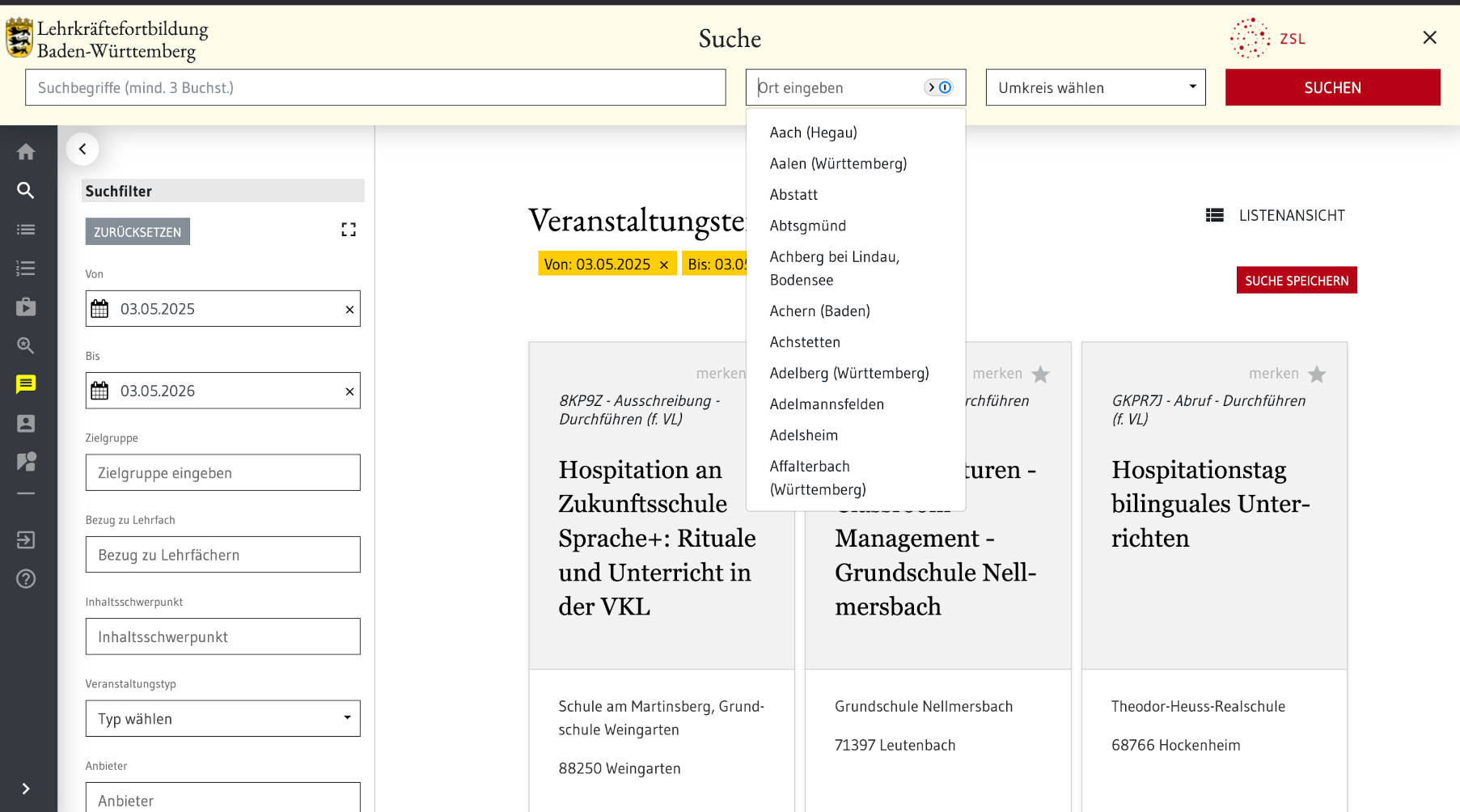Collapse the filter panel with the chevron
Image resolution: width=1460 pixels, height=812 pixels.
click(x=83, y=149)
